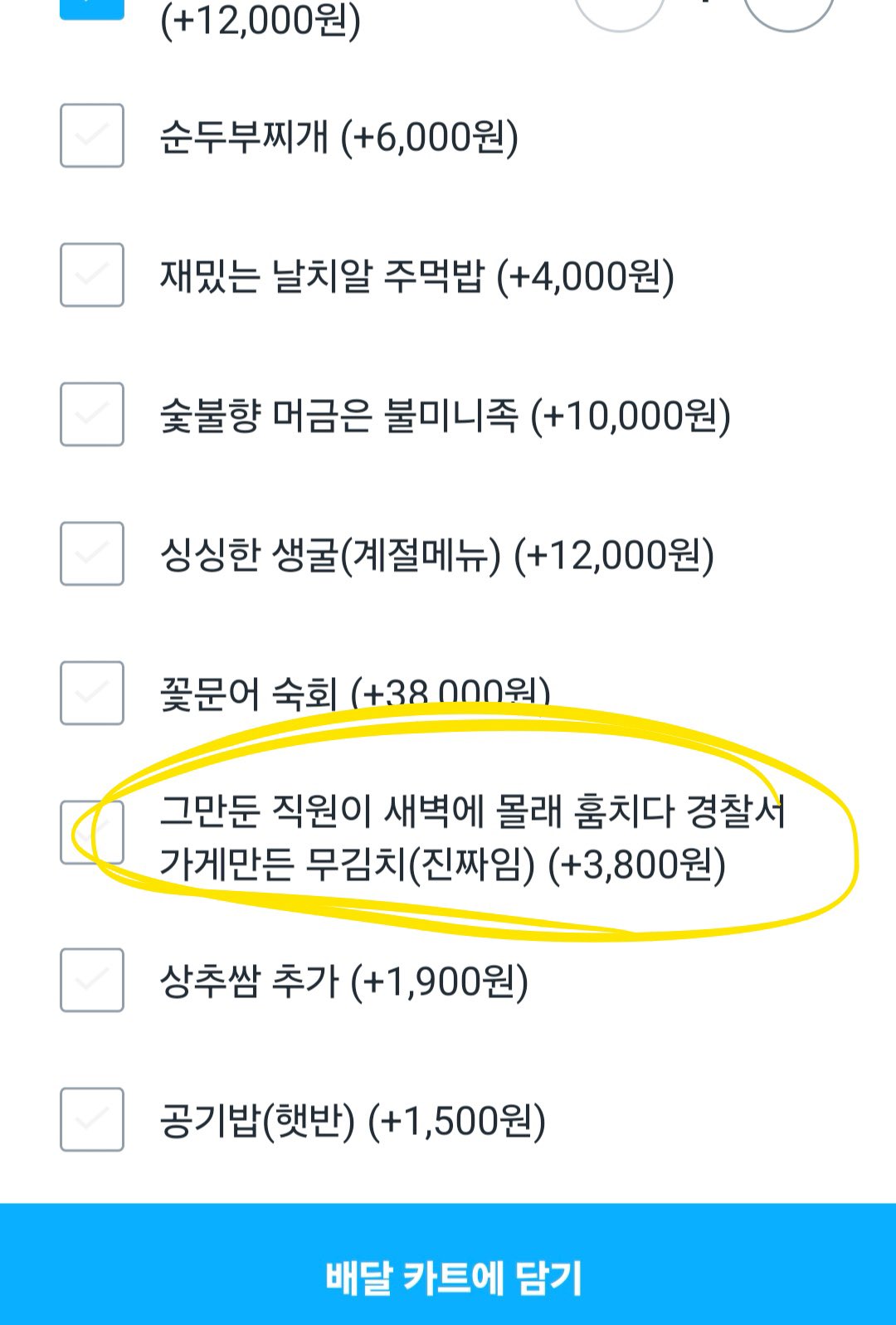This screenshot has height=1325, width=896.
Task: Enable the 싱싱한 생굴(계절메뉴) checkbox
Action: point(92,553)
